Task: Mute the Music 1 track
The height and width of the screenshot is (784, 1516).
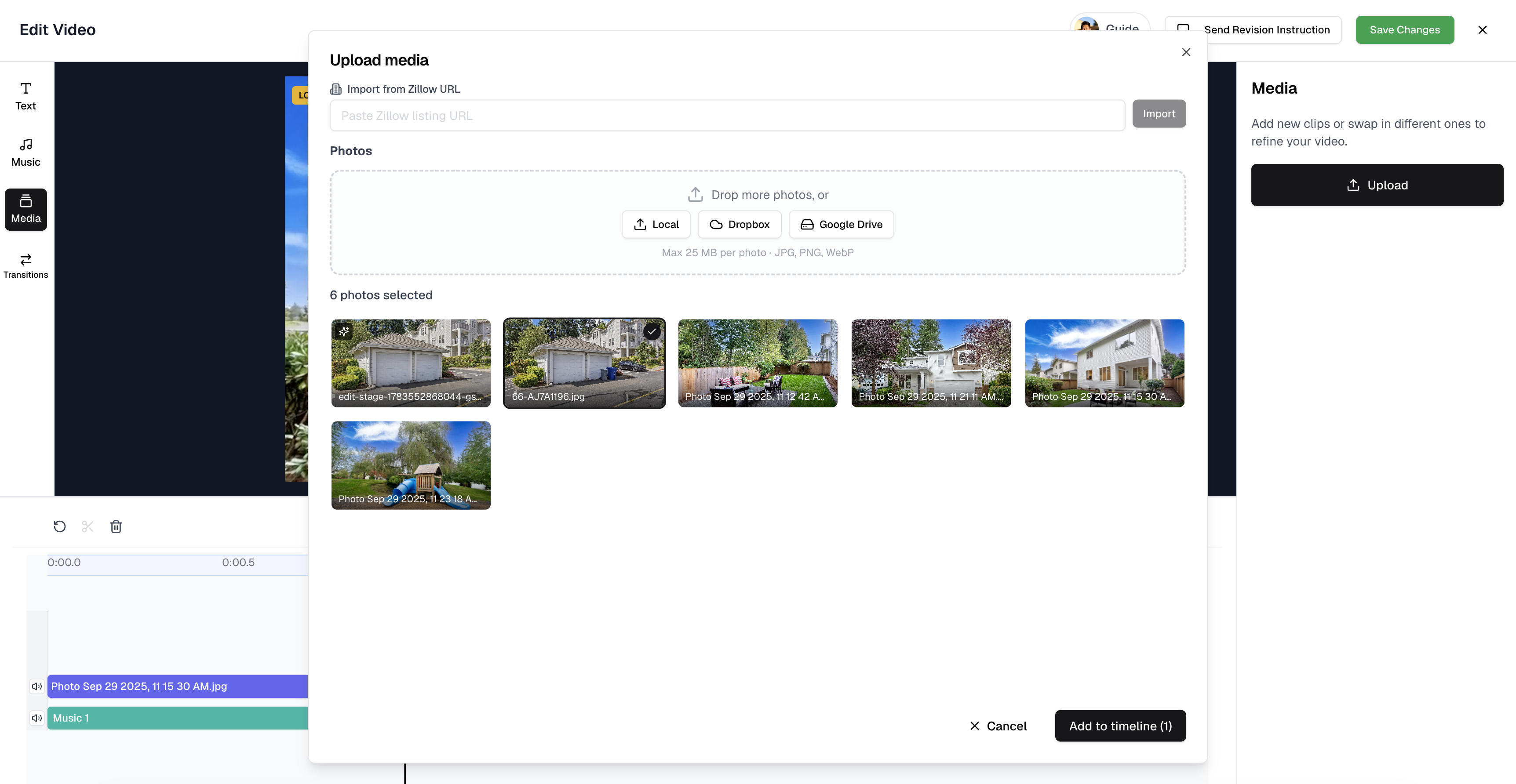Action: (x=37, y=718)
